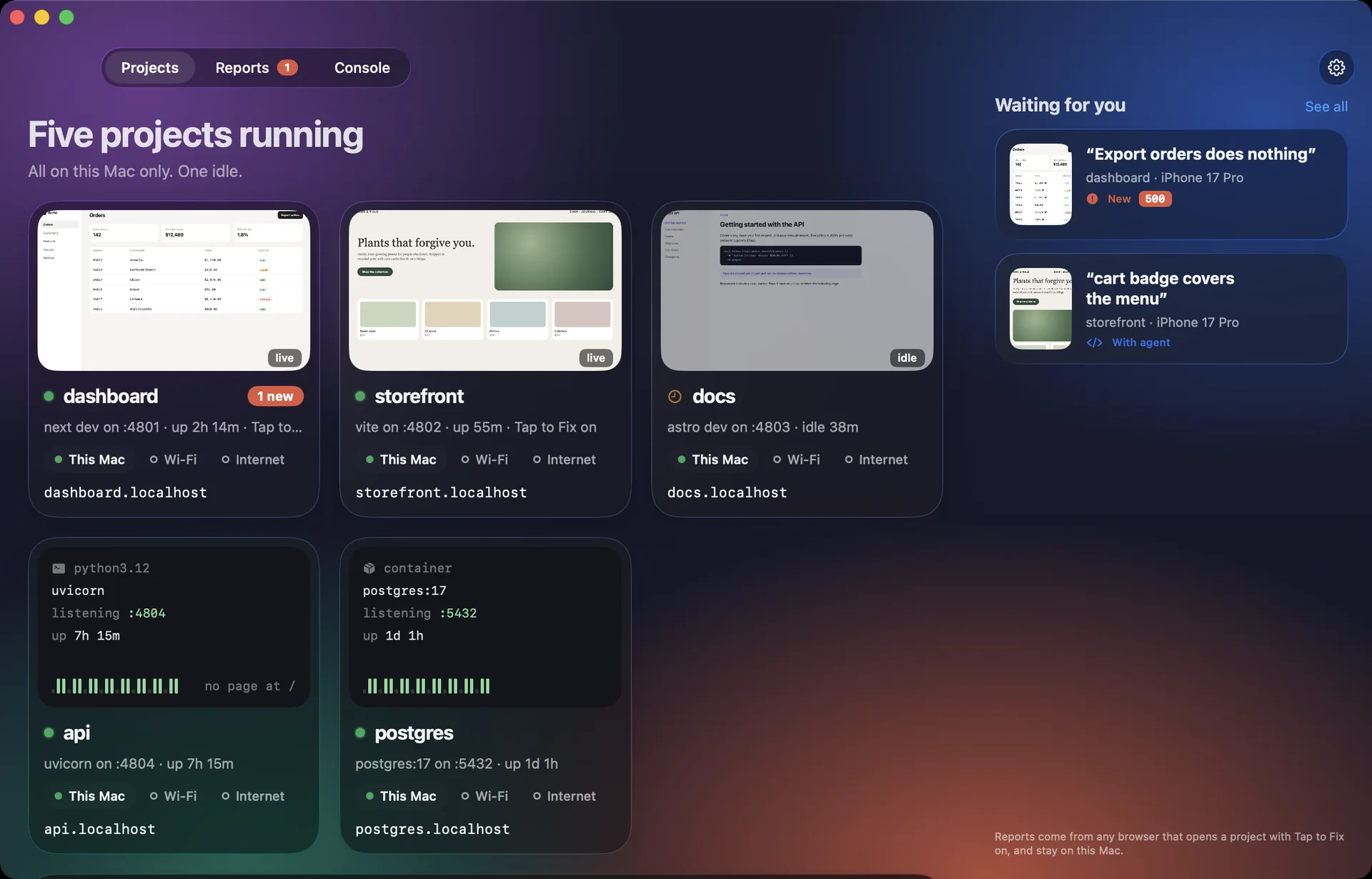The height and width of the screenshot is (879, 1372).
Task: Click the green status dot beside storefront
Action: (360, 397)
